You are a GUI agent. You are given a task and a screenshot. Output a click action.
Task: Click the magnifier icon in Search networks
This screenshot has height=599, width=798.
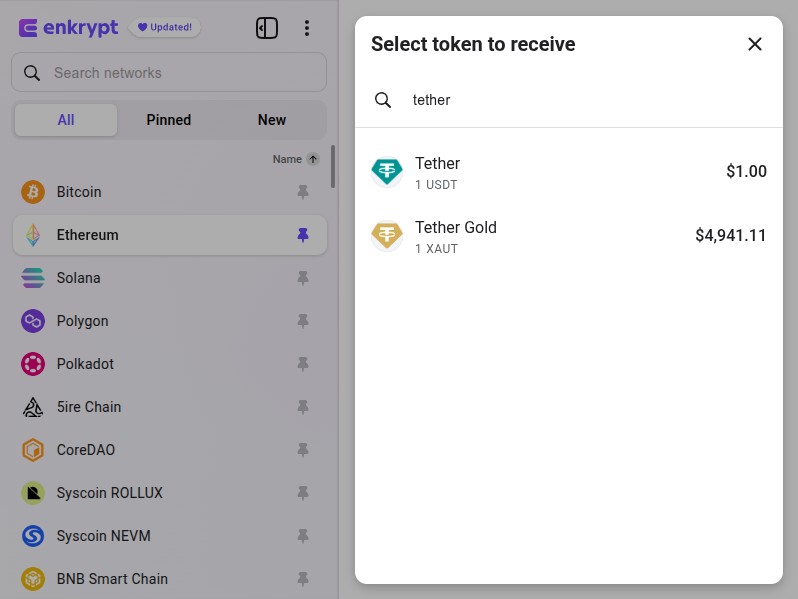tap(32, 73)
